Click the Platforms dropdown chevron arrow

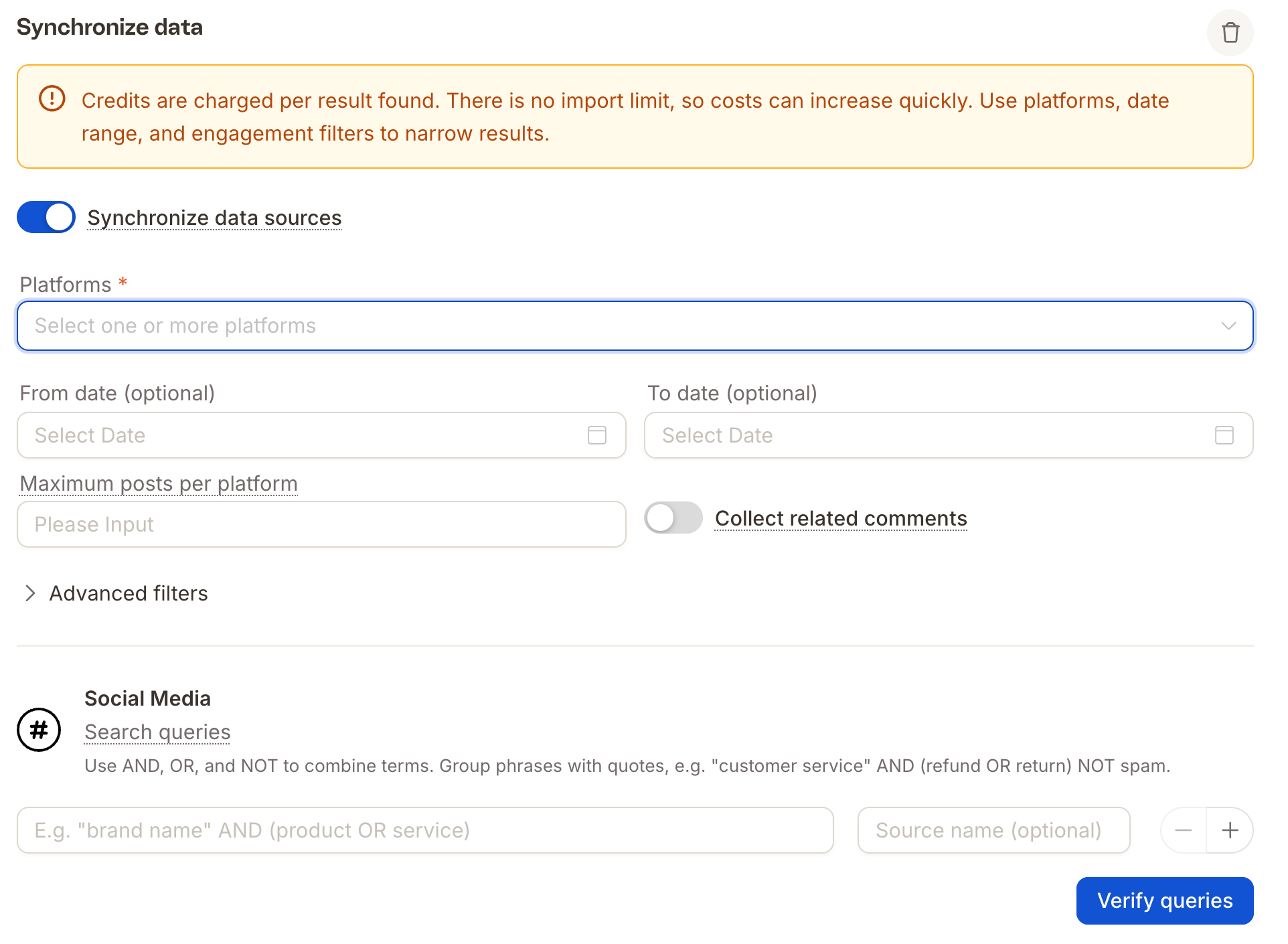[1228, 326]
